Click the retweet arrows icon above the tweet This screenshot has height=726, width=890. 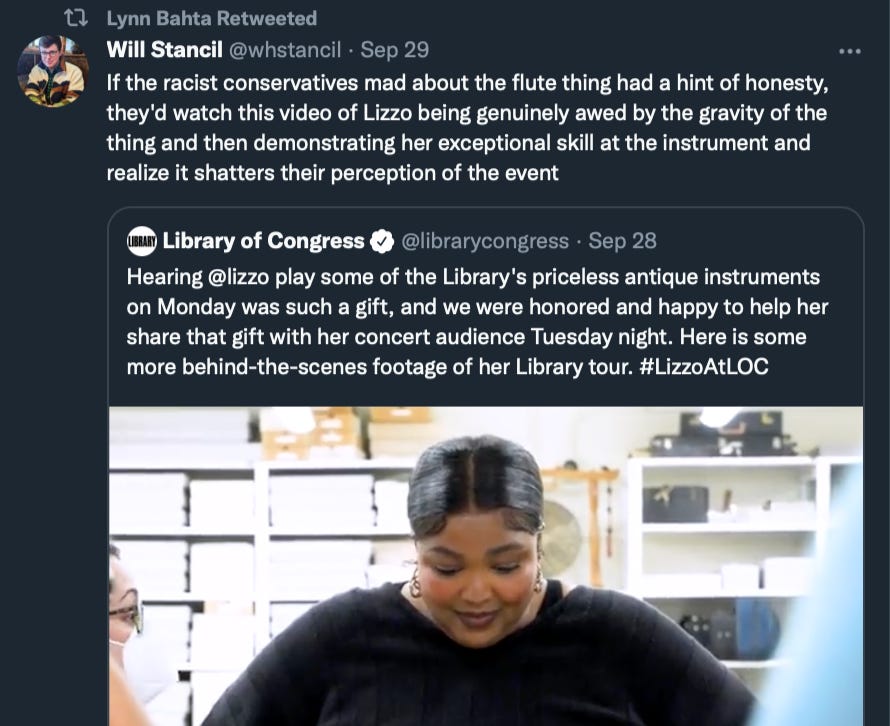(75, 19)
